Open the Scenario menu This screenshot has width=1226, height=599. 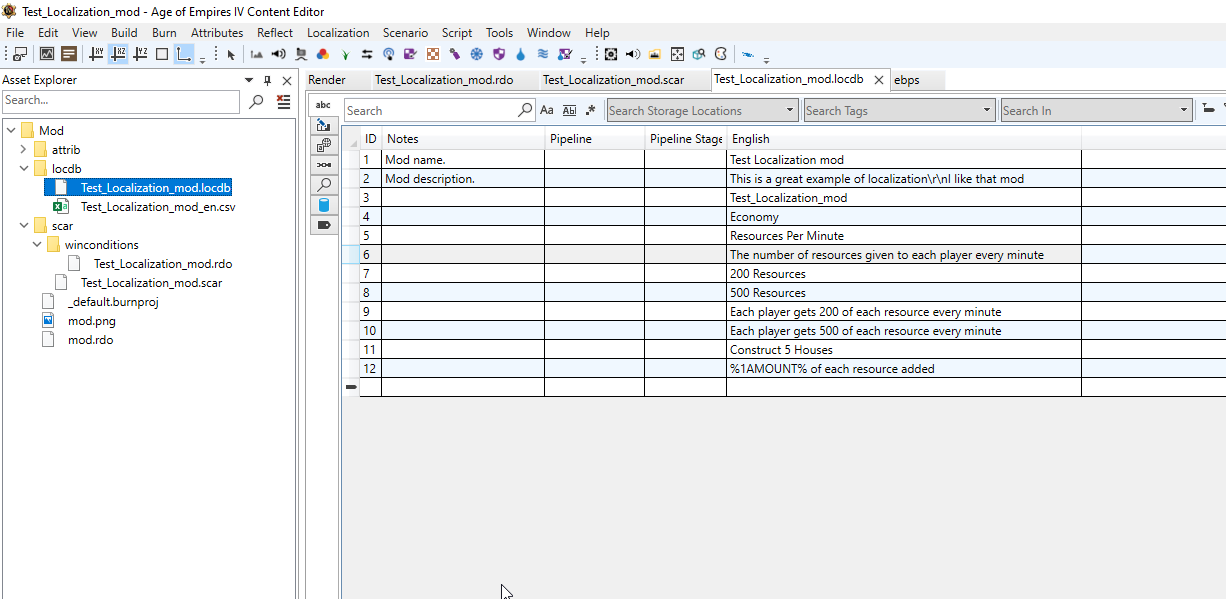405,33
